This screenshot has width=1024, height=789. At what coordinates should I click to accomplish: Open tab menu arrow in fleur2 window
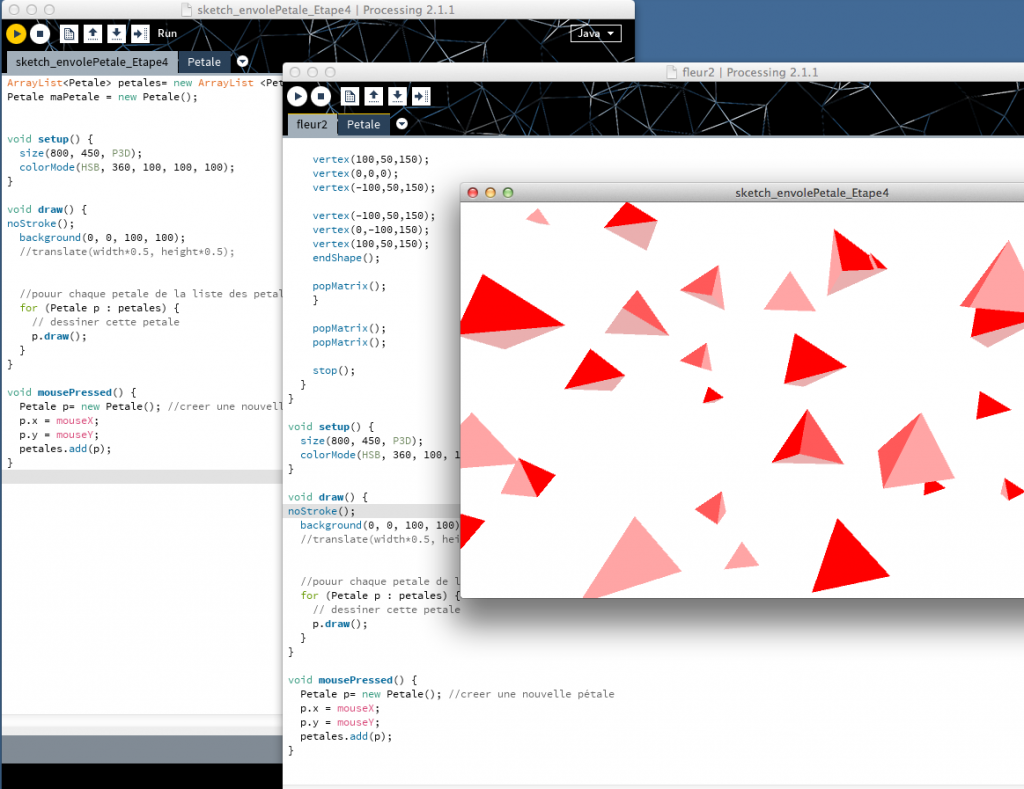(402, 125)
